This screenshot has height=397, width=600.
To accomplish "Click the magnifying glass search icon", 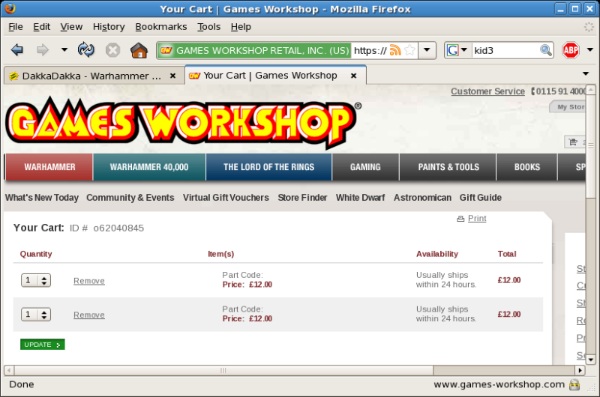I will (x=546, y=50).
